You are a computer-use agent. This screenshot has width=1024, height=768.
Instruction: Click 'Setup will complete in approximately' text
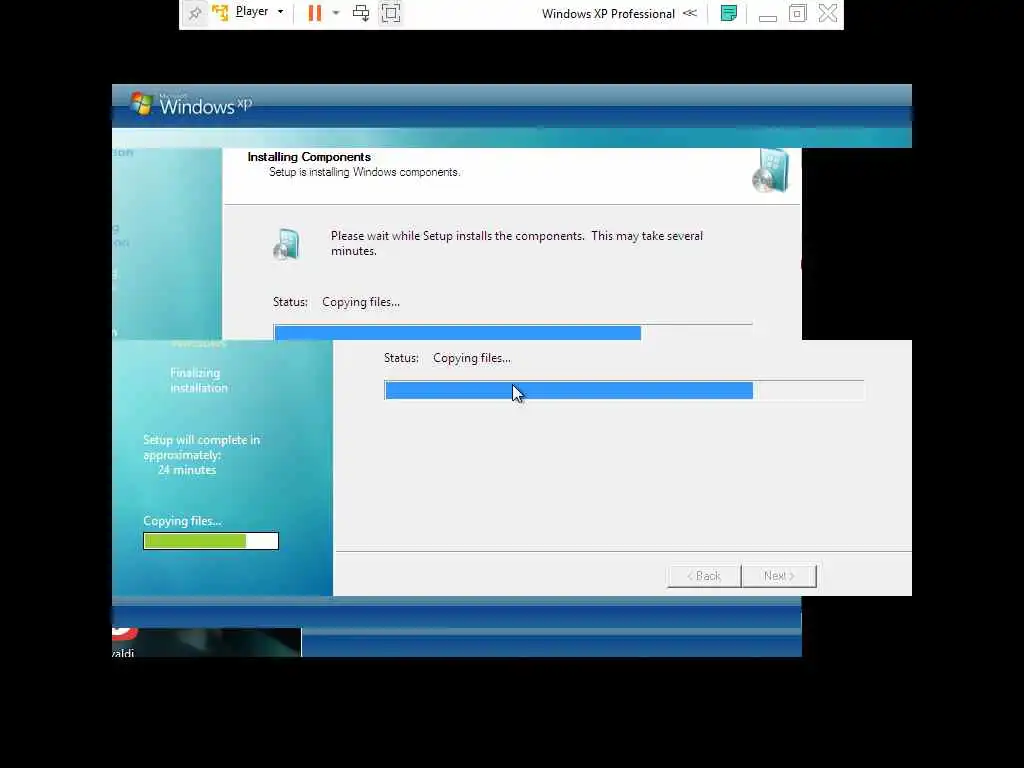click(x=201, y=447)
